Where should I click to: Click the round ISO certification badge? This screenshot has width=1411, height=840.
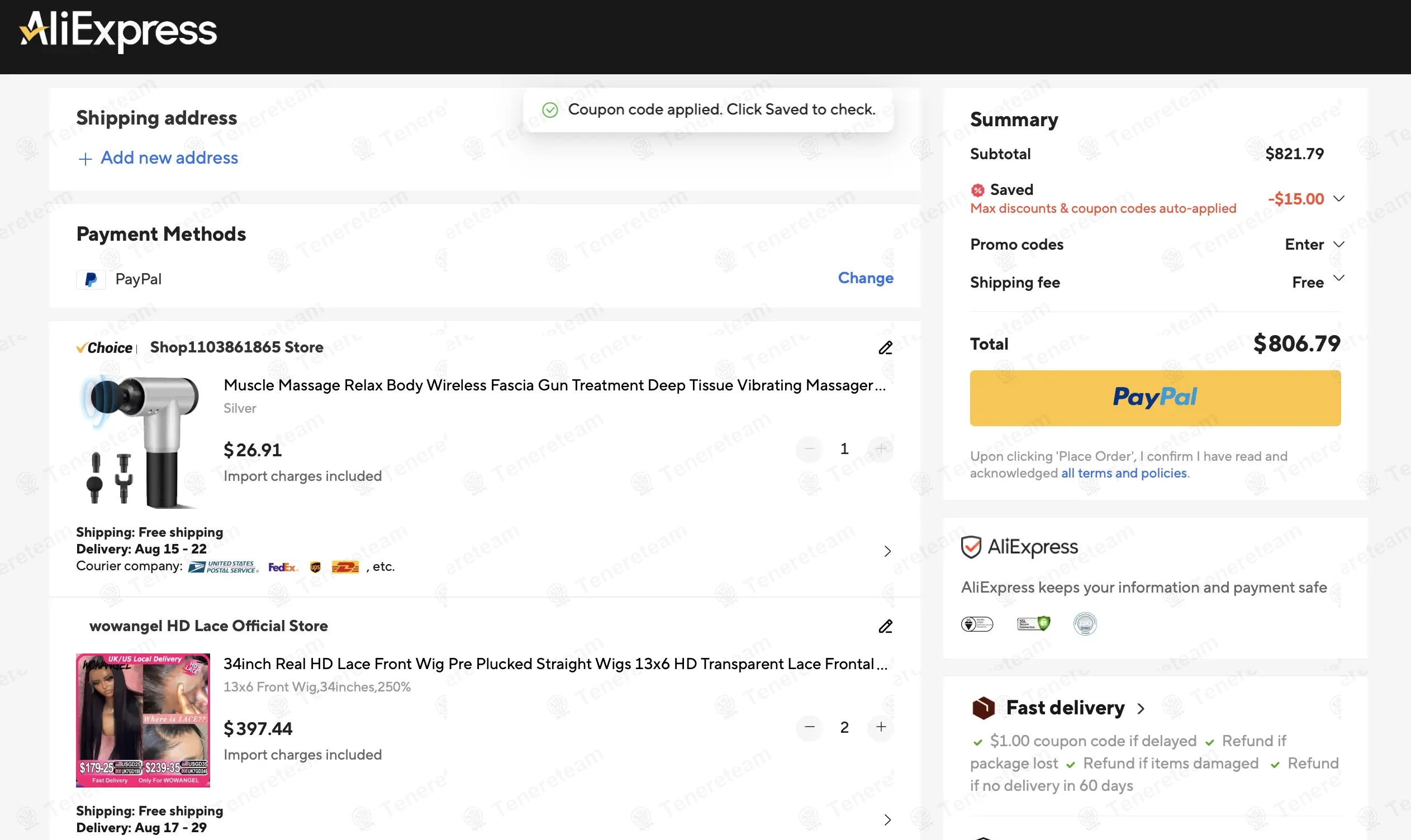[1085, 624]
